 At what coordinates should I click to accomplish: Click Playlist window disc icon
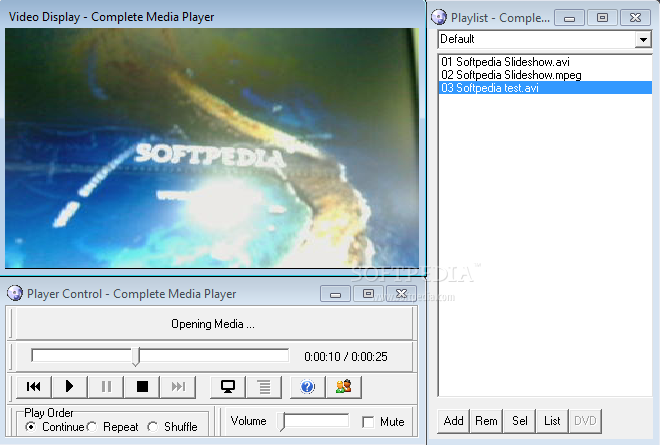coord(439,17)
